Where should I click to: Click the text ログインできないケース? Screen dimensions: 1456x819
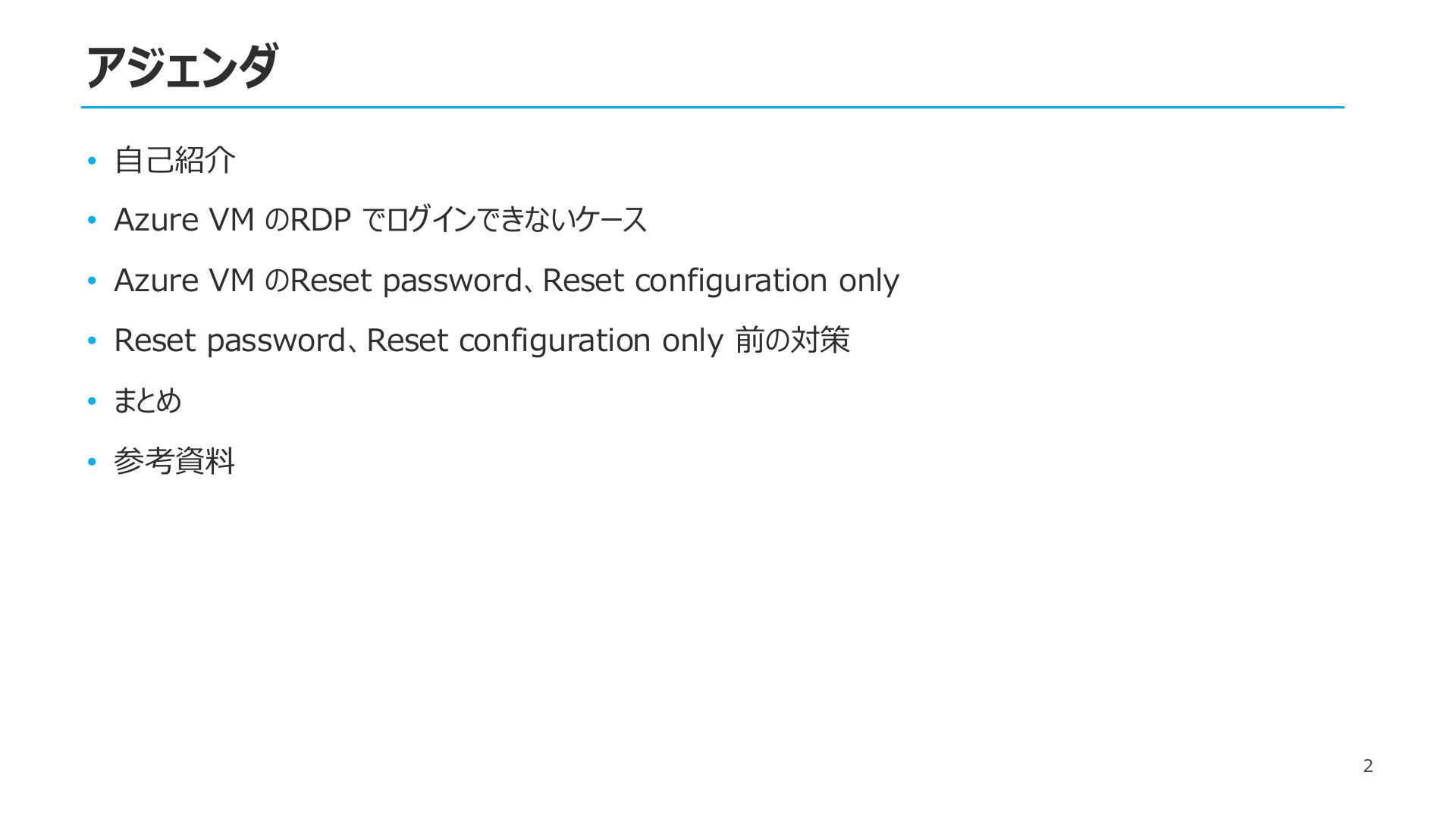click(516, 220)
